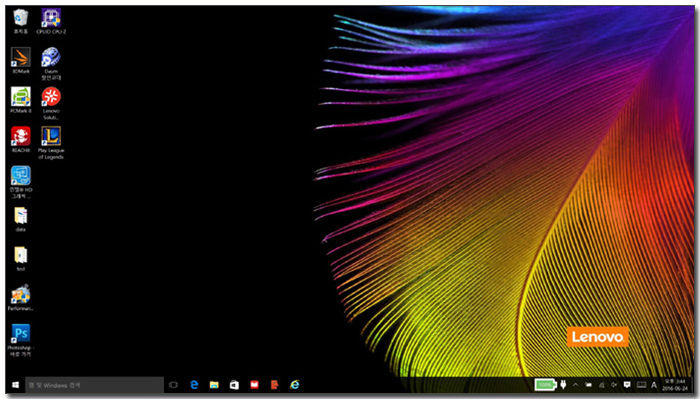Open Task View from the taskbar
The image size is (700, 399).
click(173, 385)
